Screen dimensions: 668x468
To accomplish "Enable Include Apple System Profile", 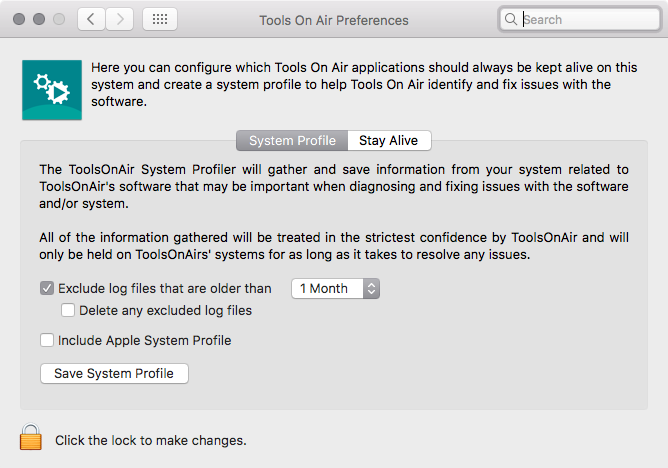I will (x=47, y=340).
